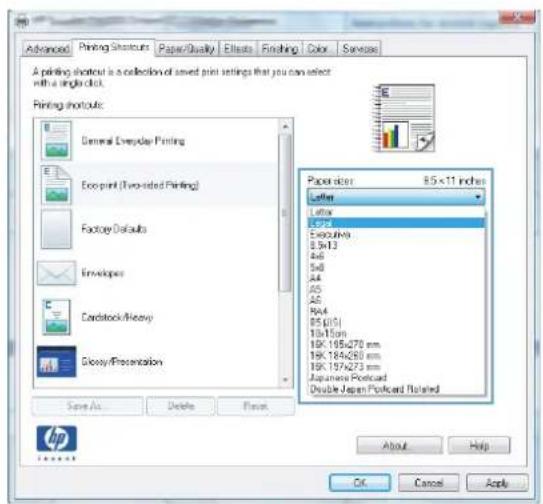Select the General Everyday Printing shortcut icon
543x504 pixels.
pos(56,140)
